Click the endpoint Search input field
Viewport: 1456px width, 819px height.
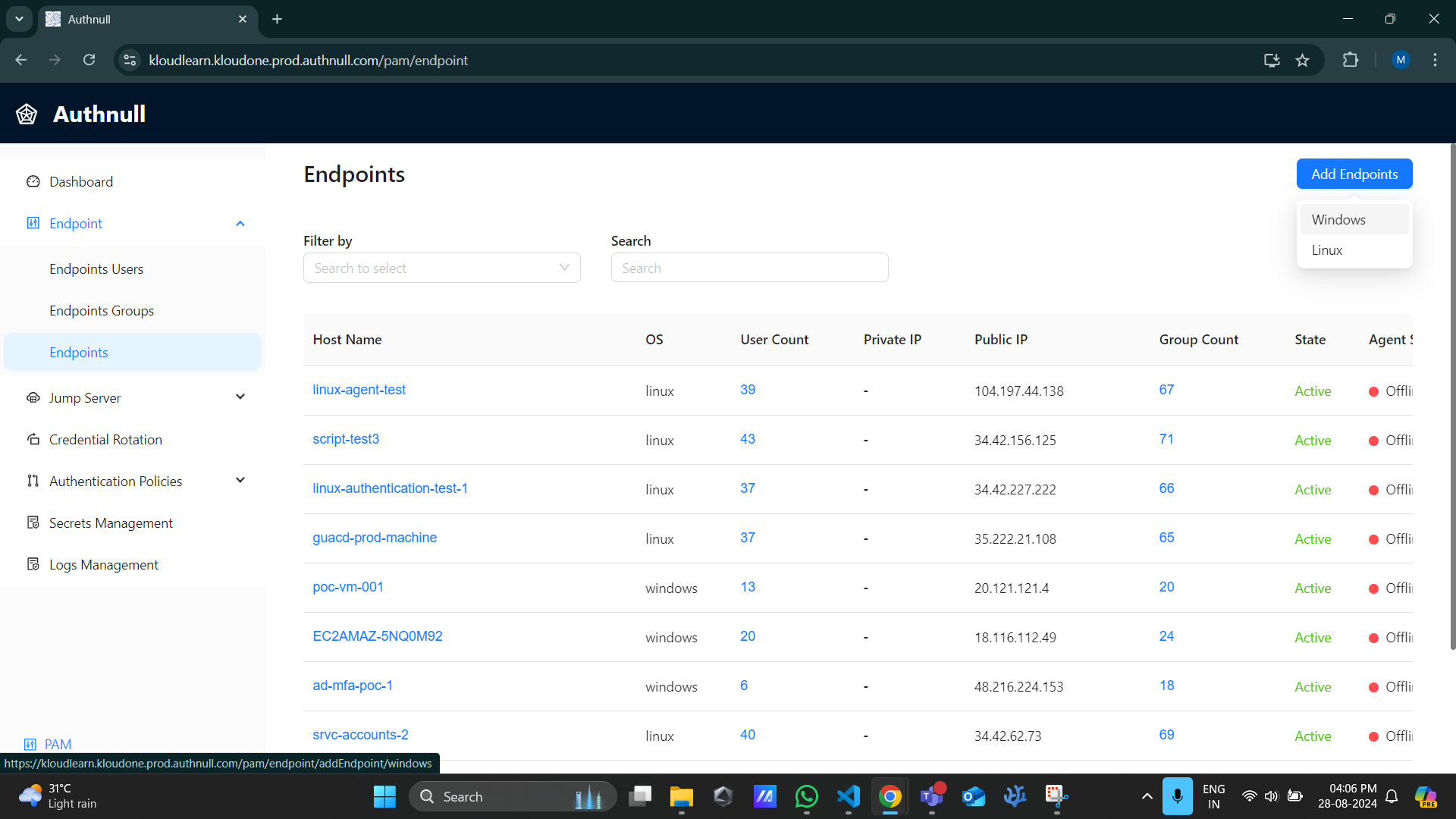[x=749, y=268]
